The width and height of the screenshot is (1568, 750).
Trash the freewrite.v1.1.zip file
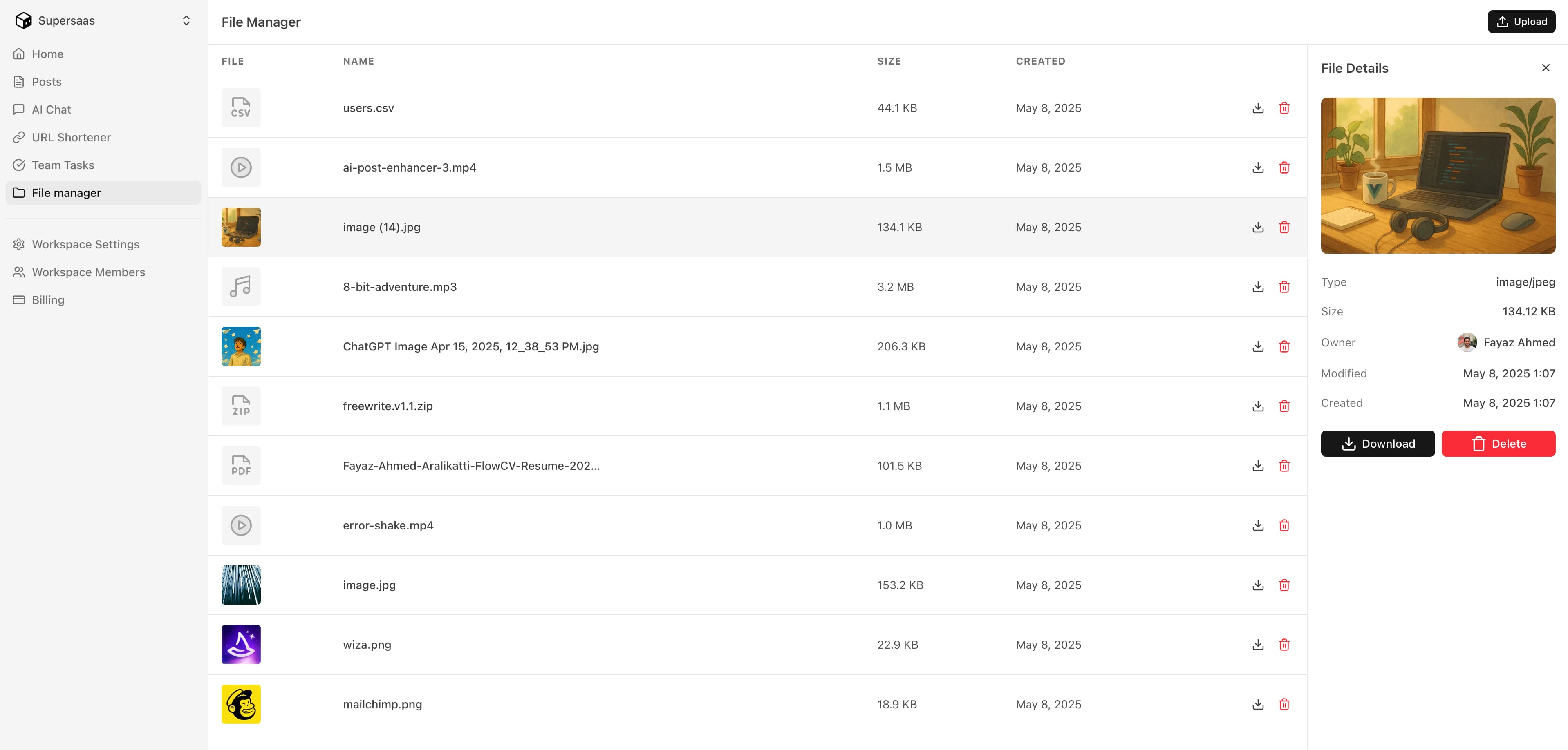pyautogui.click(x=1284, y=406)
